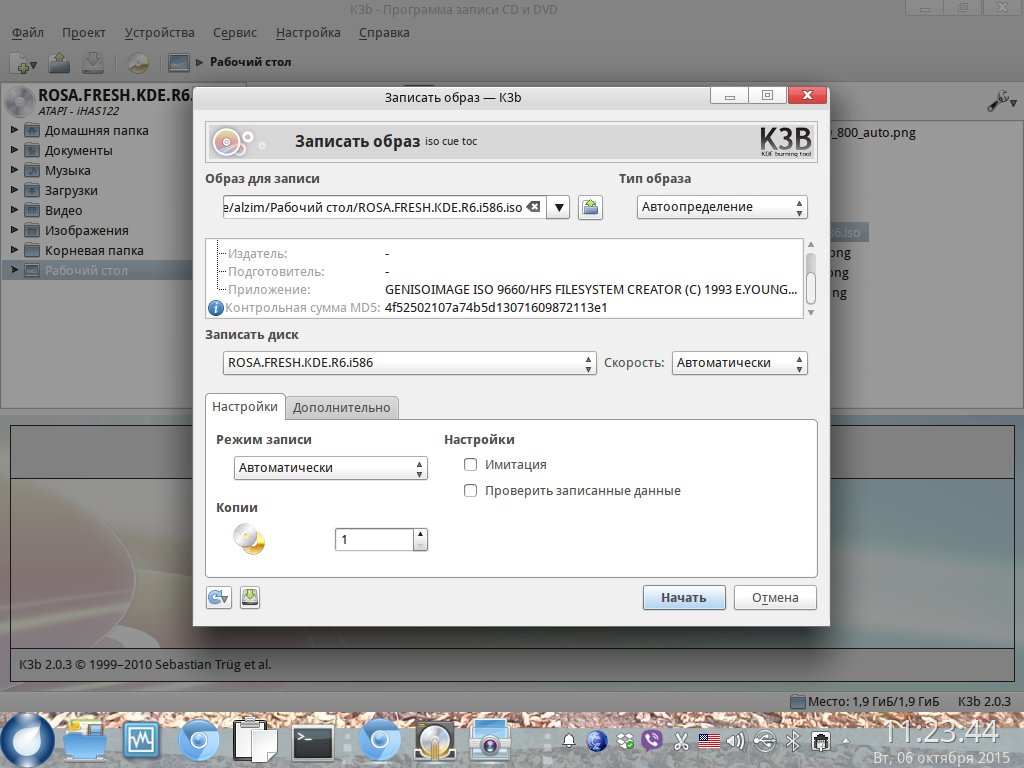Screen dimensions: 1024x768
Task: Open the wrench configuration menu in the main window
Action: click(x=1001, y=101)
